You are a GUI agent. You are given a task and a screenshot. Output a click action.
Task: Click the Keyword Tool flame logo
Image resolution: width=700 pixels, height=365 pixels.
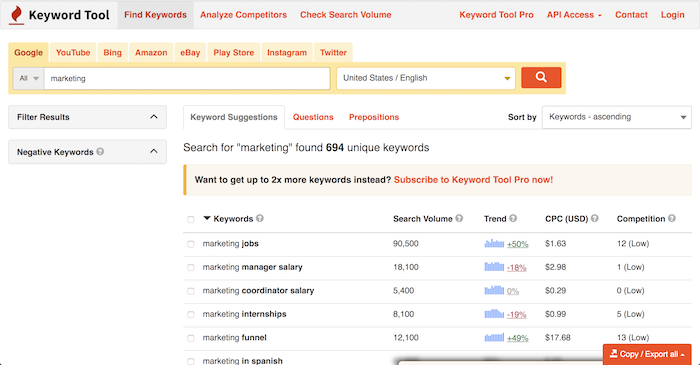pos(17,15)
